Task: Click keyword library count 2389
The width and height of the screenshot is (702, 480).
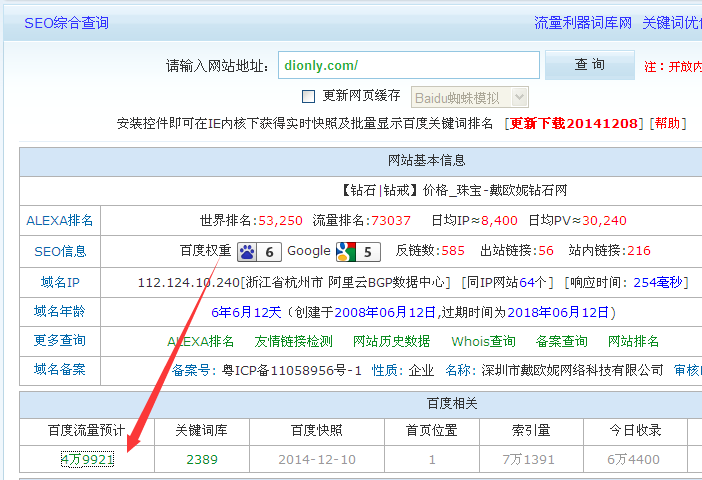Action: [x=202, y=459]
